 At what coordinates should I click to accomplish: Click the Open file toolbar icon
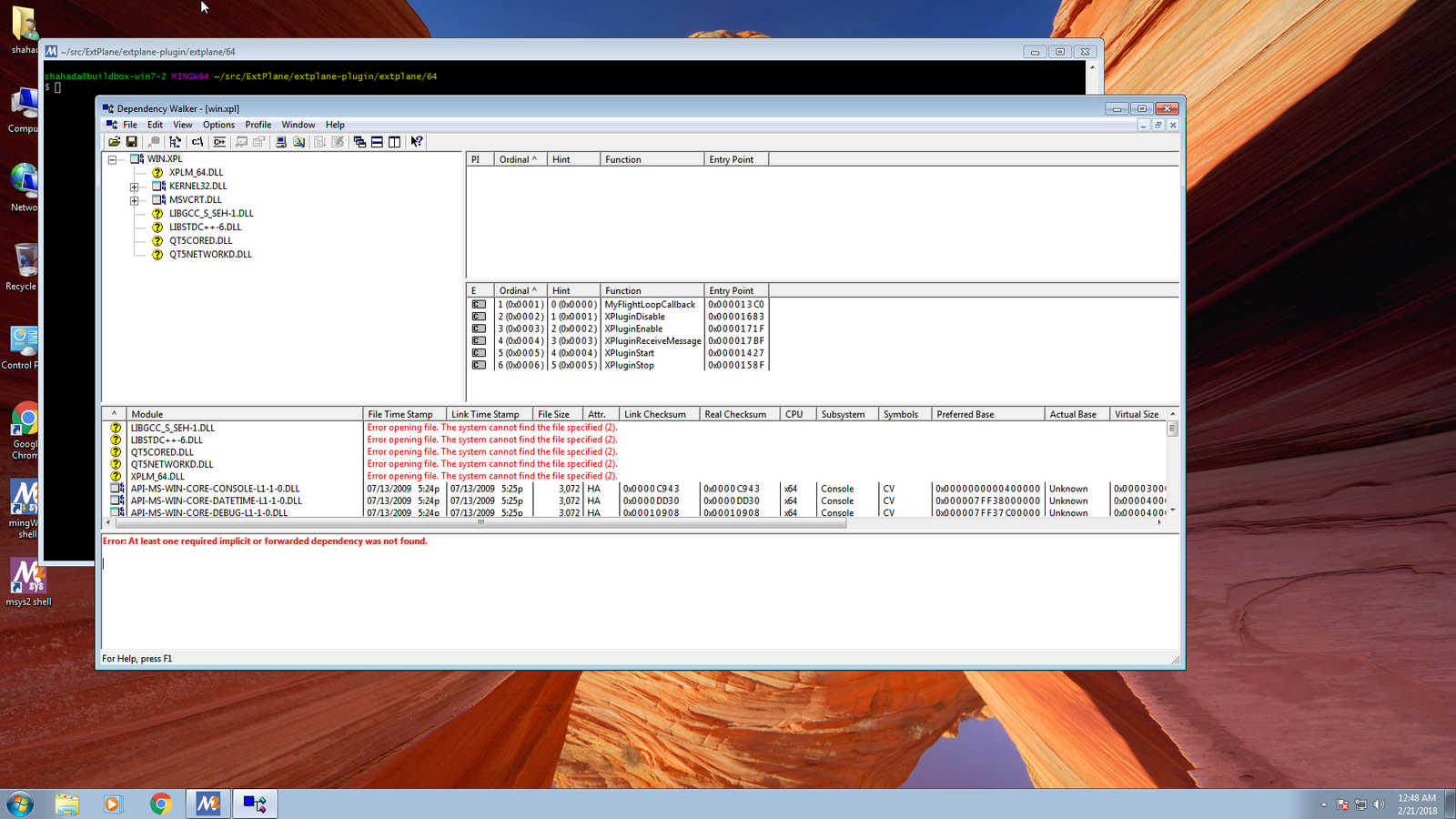coord(115,142)
